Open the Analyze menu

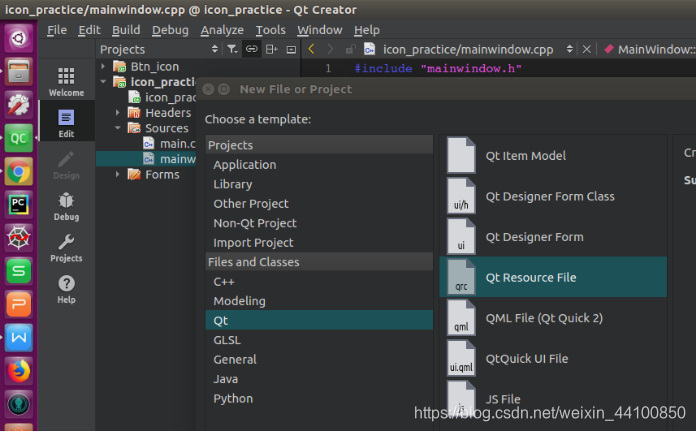(x=222, y=30)
